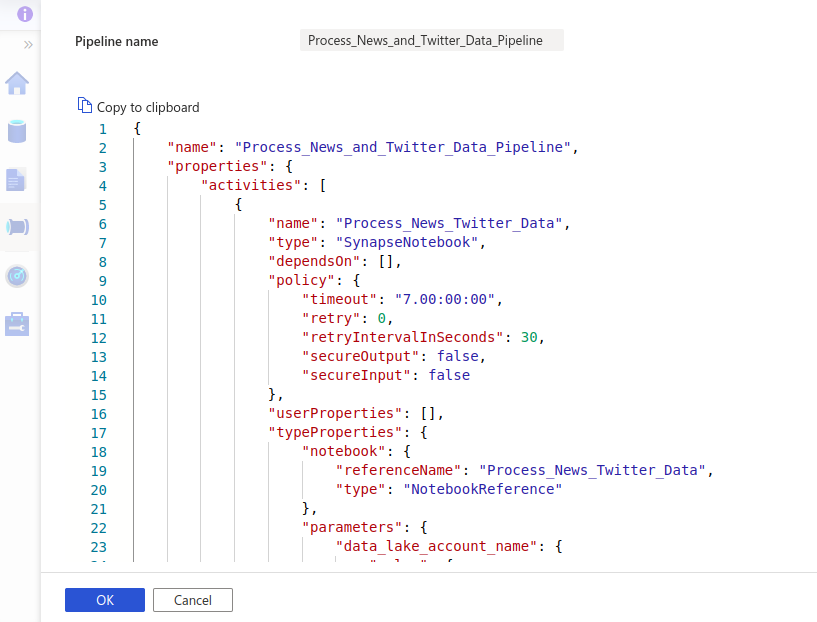Screen dimensions: 817x622
Task: Click the "data_lake_account_name" key in code
Action: click(440, 547)
